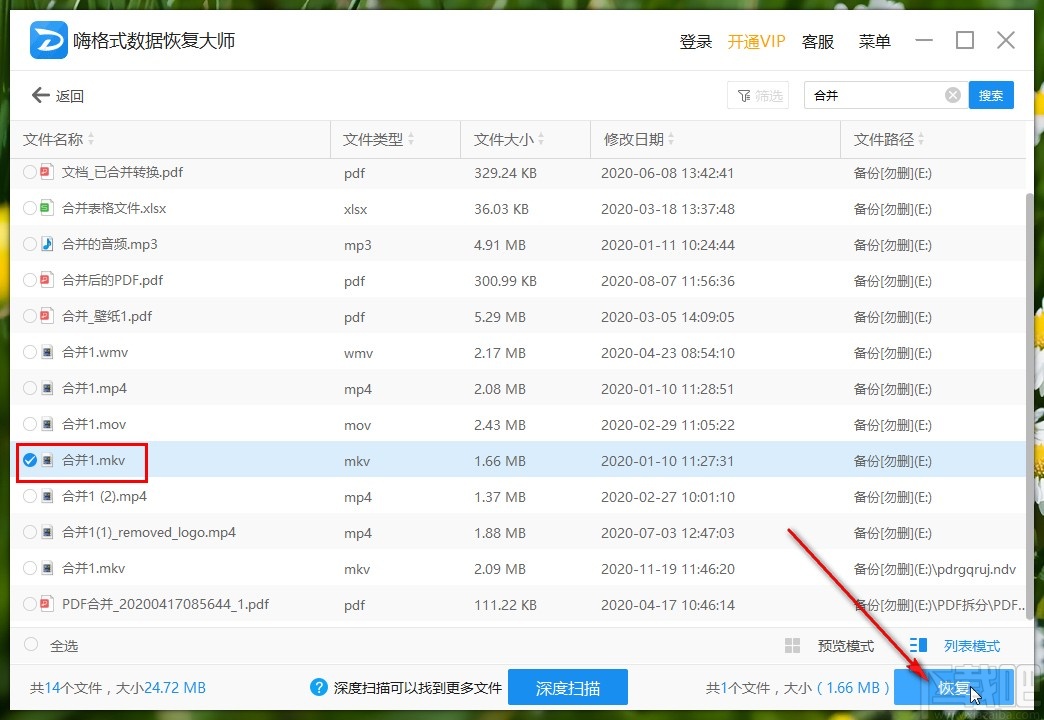Click the preview mode grid icon
The image size is (1044, 720).
pyautogui.click(x=792, y=645)
